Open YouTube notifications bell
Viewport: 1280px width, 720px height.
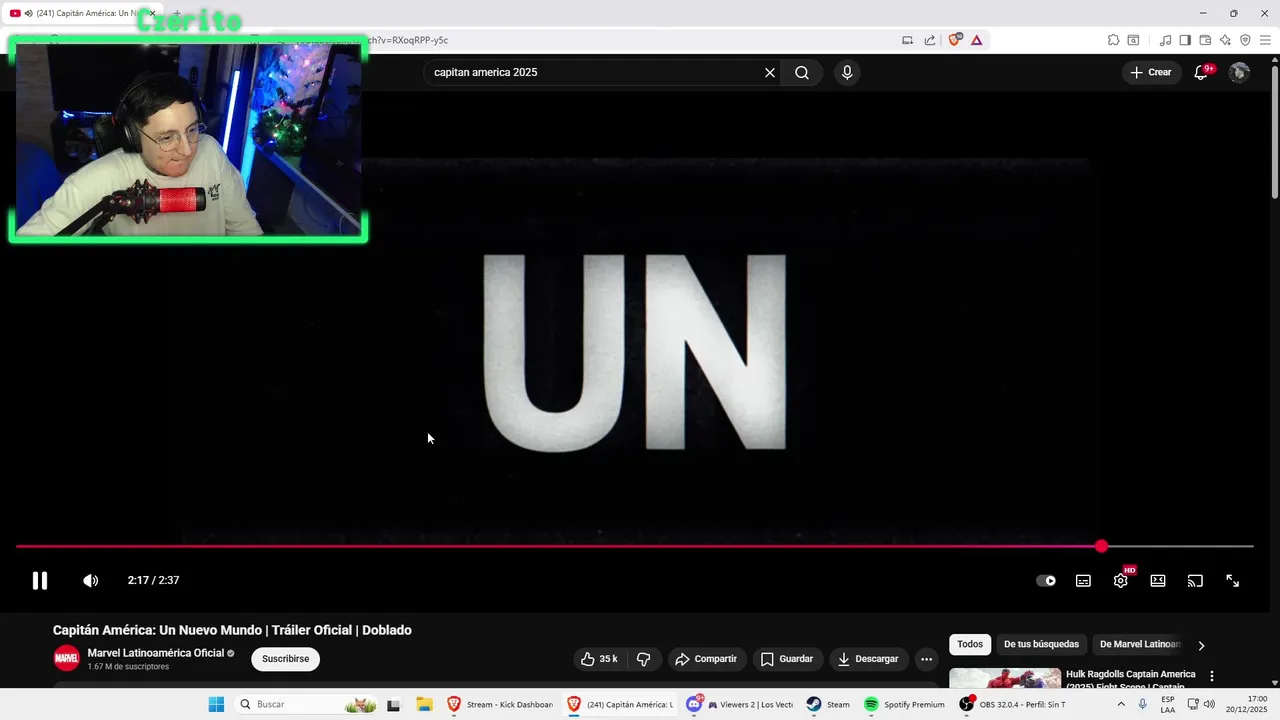(x=1202, y=72)
